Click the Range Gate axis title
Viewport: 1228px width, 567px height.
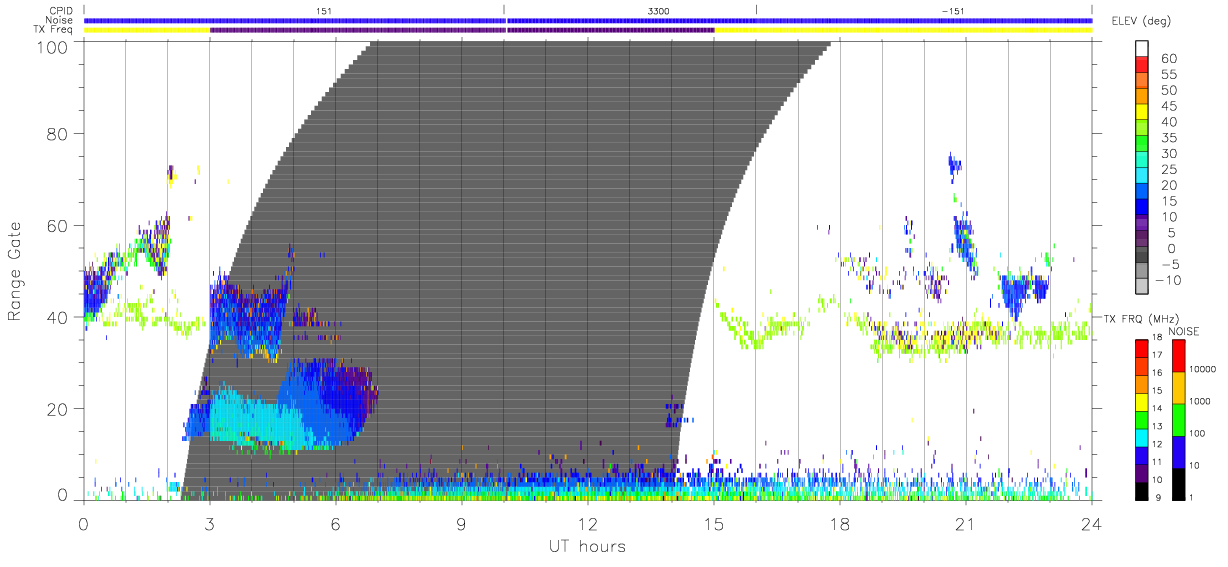click(x=16, y=272)
